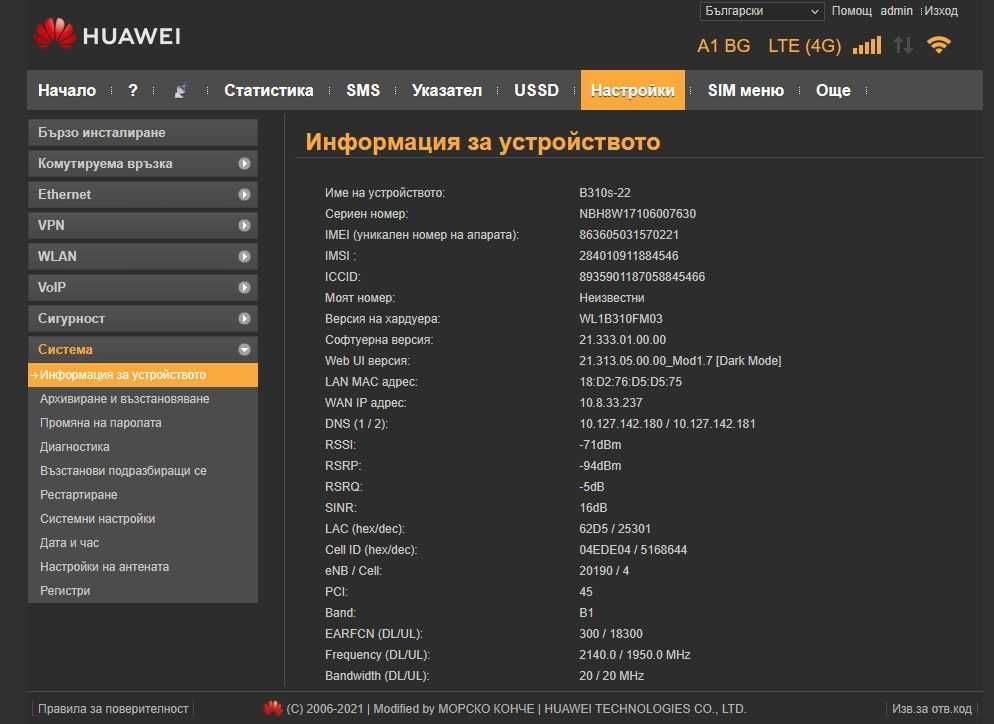Click Правила за поверителност link
The image size is (994, 724).
(113, 709)
